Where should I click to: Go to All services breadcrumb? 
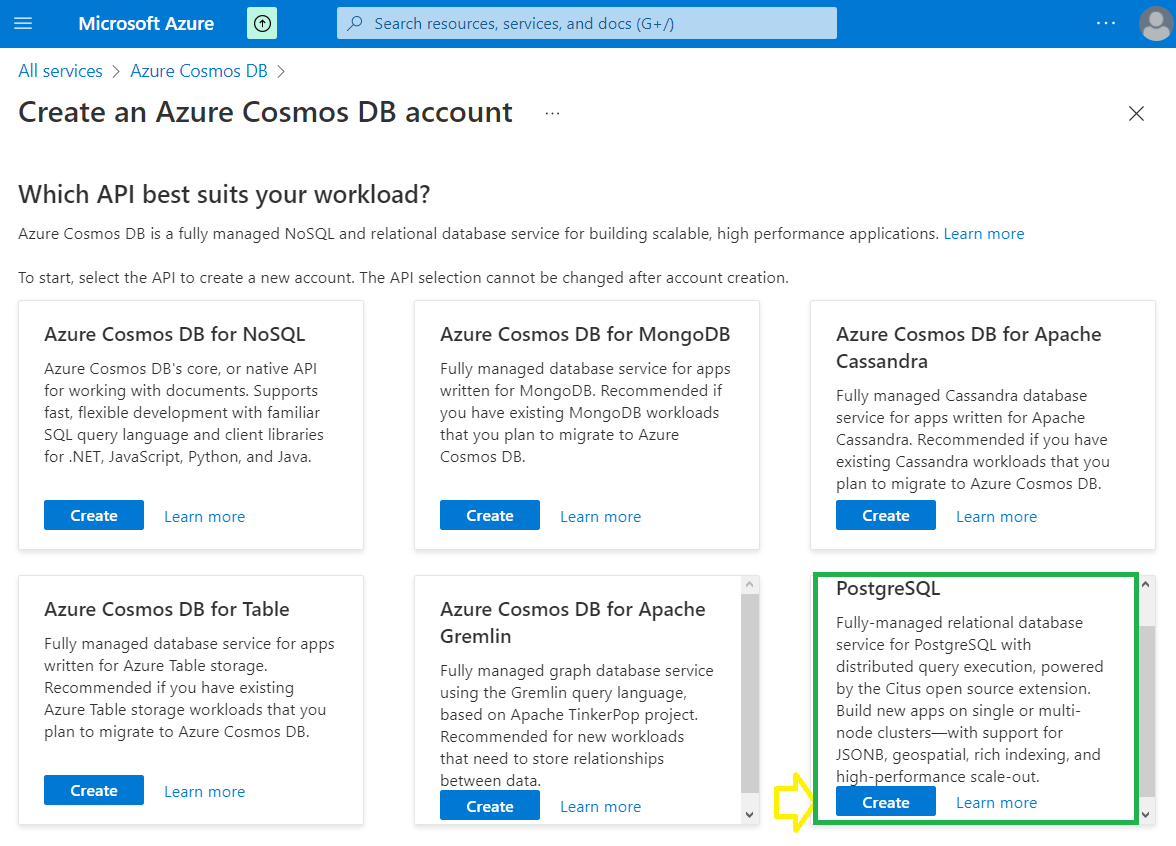[60, 71]
